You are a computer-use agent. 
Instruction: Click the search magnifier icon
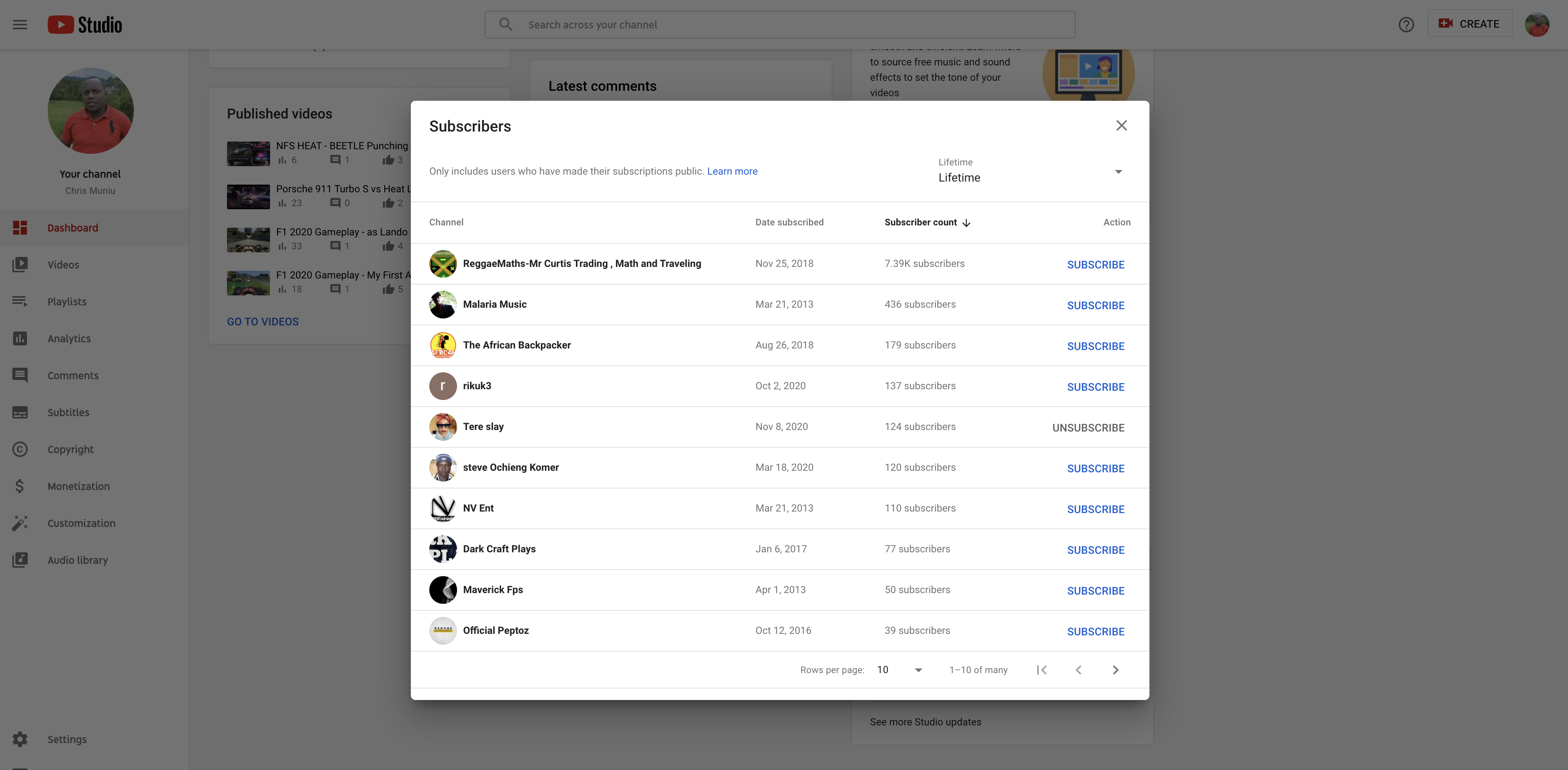506,24
